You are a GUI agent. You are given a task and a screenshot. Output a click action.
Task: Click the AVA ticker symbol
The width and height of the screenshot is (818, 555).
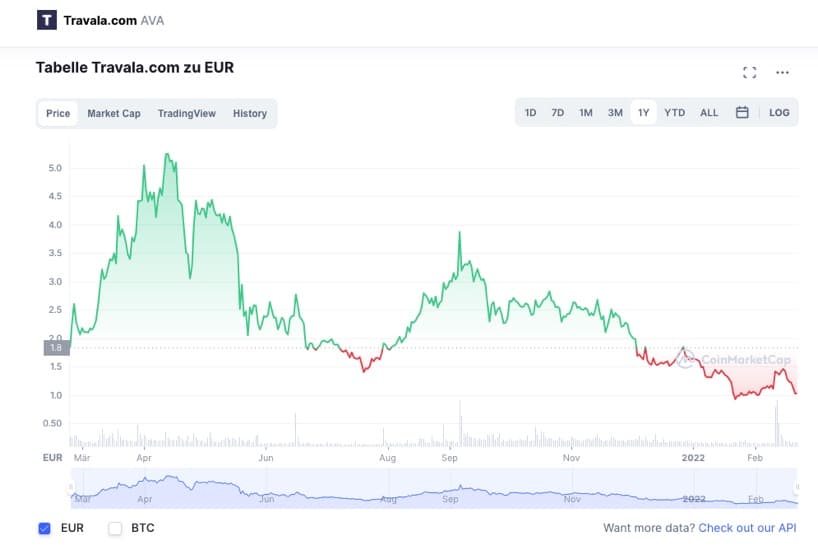point(152,20)
